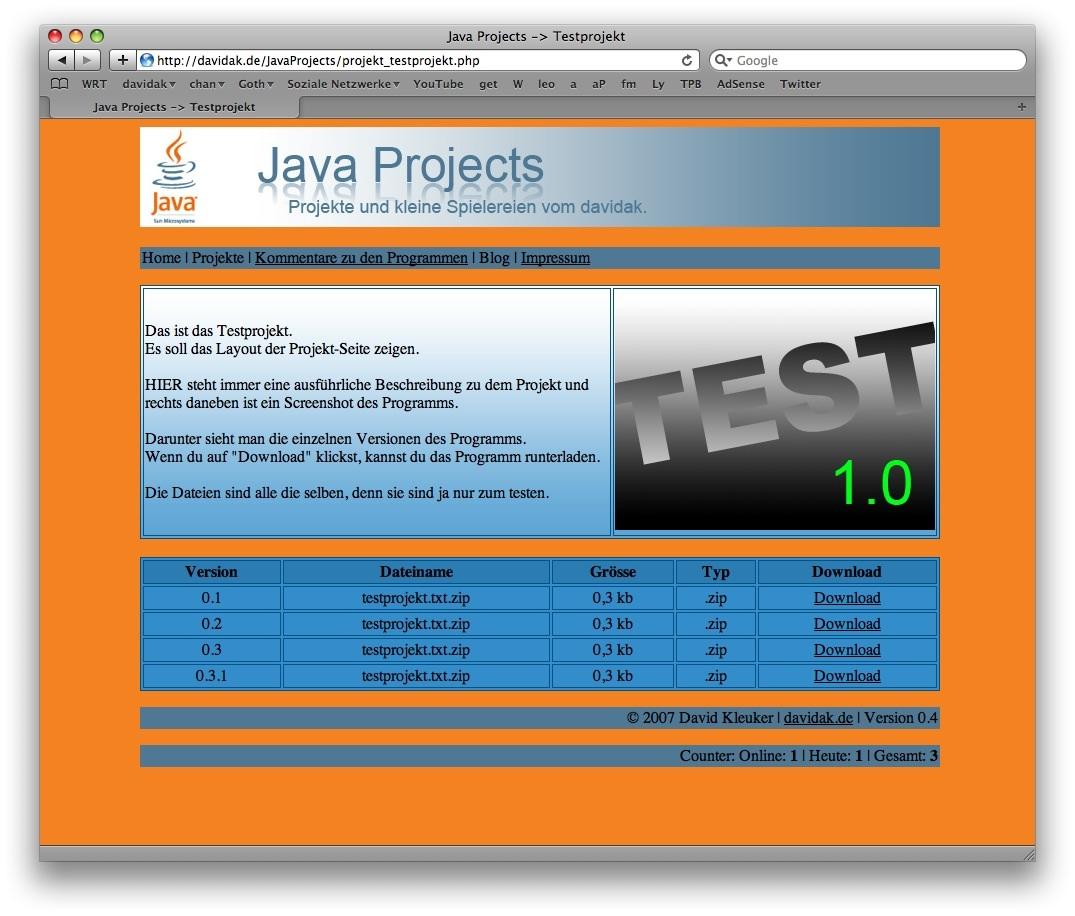Viewport: 1075px width, 916px height.
Task: Click the magnifier icon in the Google search field
Action: [723, 60]
